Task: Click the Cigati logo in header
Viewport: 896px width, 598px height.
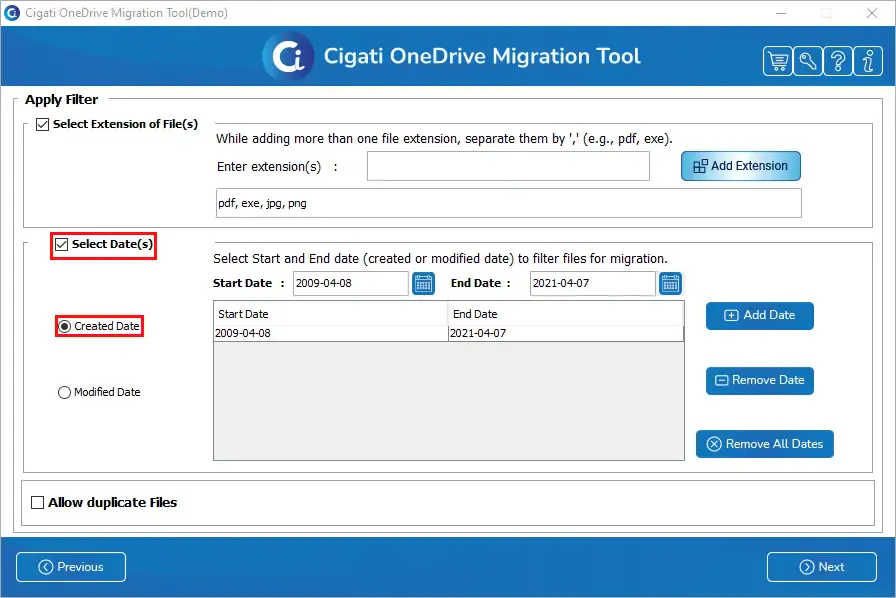Action: click(x=289, y=57)
